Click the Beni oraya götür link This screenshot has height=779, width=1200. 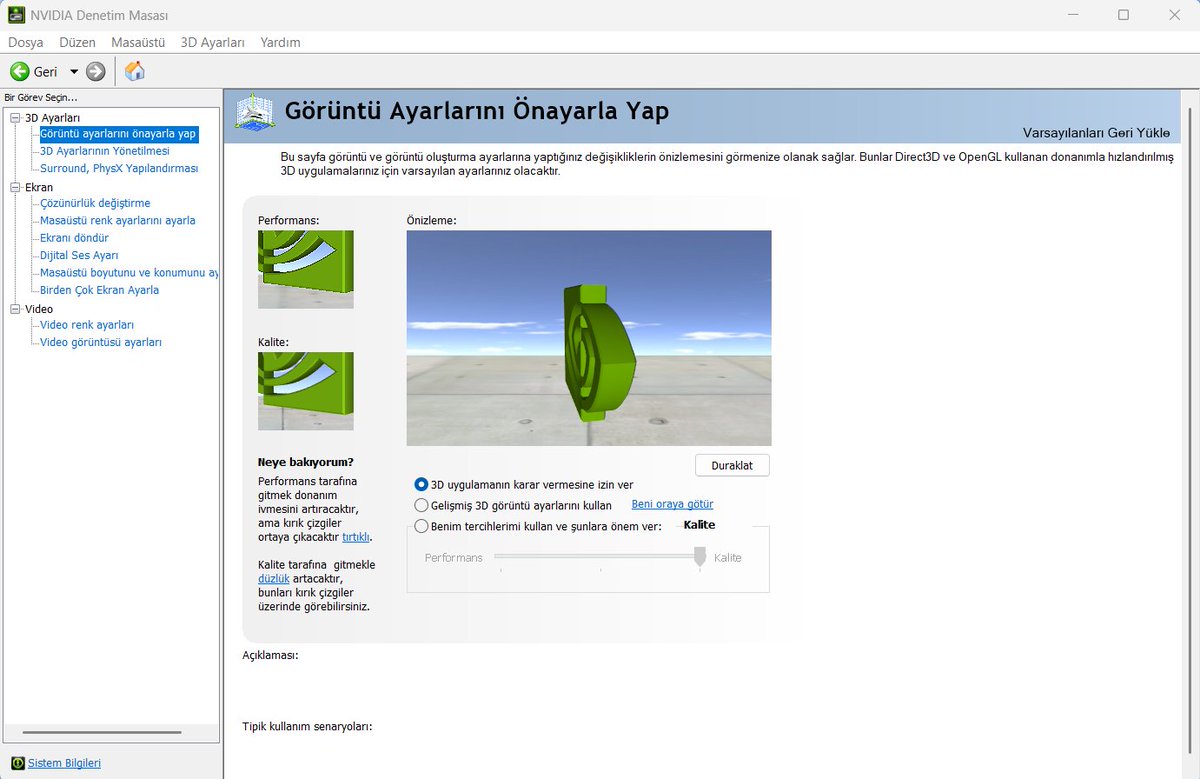[x=672, y=504]
